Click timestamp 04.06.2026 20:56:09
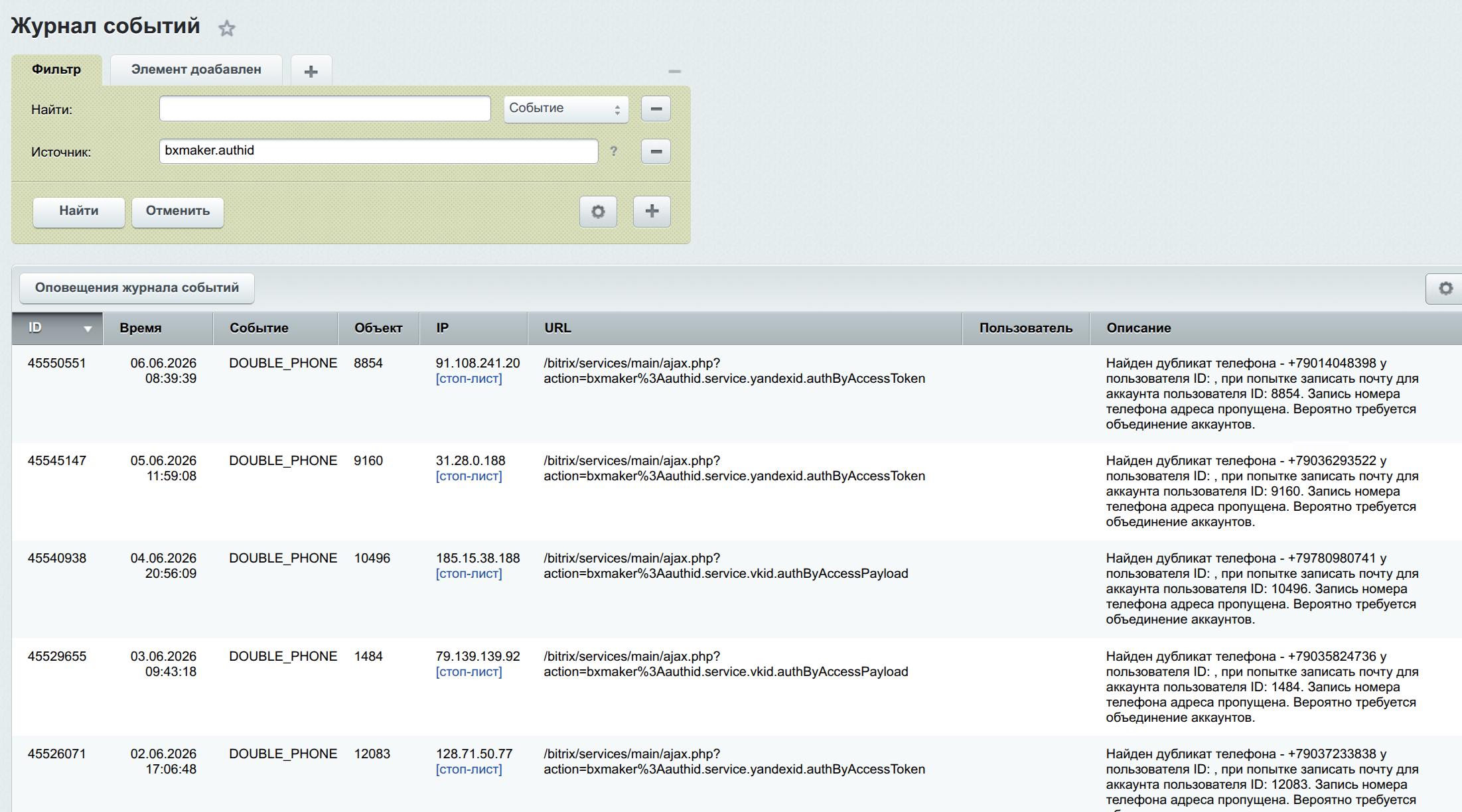The image size is (1462, 812). 164,566
